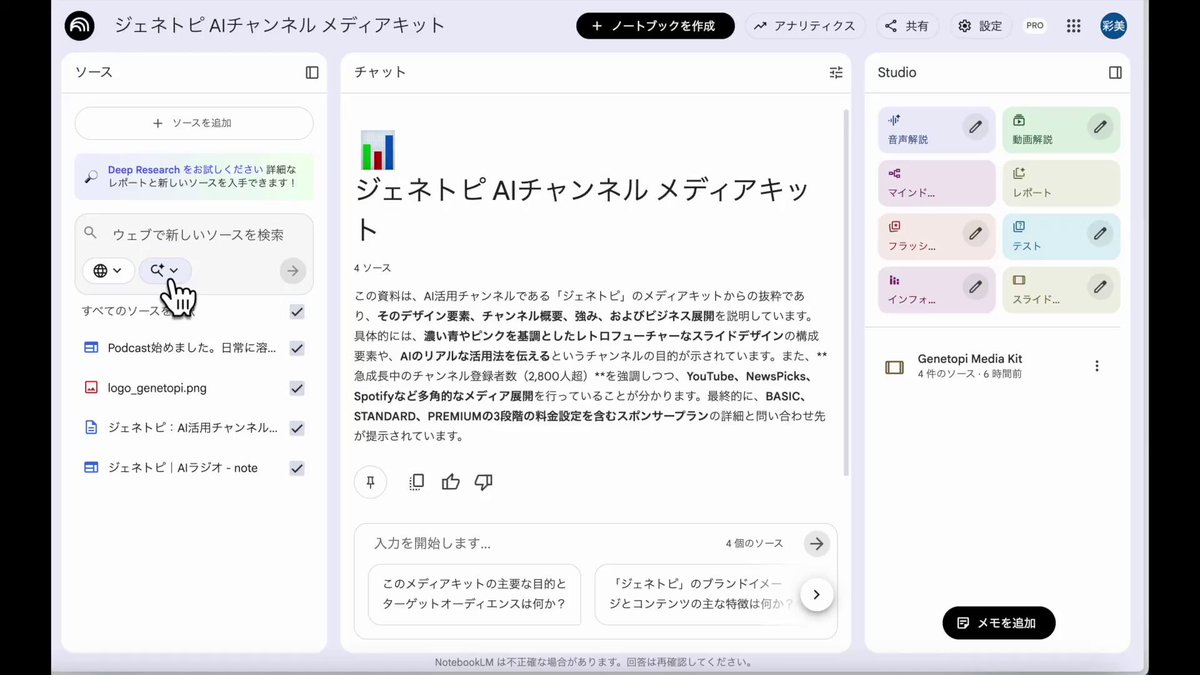Viewport: 1200px width, 675px height.
Task: Create フラッシュ cards tile
Action: point(937,237)
